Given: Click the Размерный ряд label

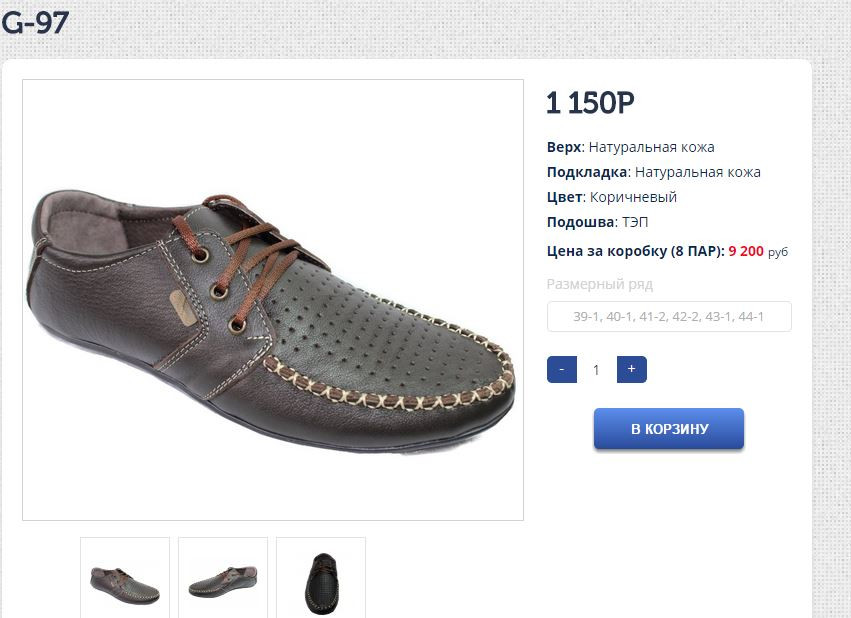Looking at the screenshot, I should (x=599, y=284).
